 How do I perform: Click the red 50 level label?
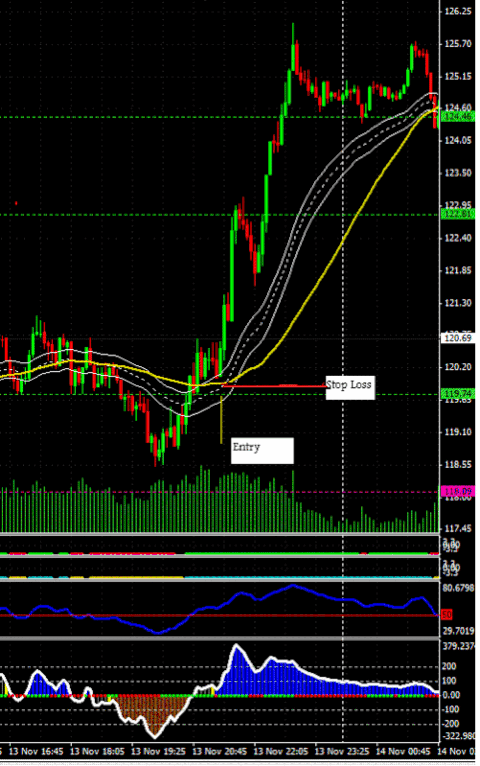tap(446, 615)
